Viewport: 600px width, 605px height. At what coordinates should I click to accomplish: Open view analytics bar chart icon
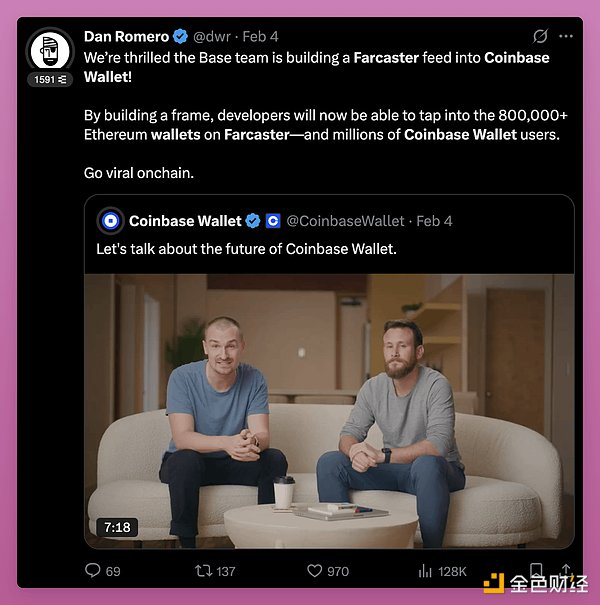coord(425,571)
